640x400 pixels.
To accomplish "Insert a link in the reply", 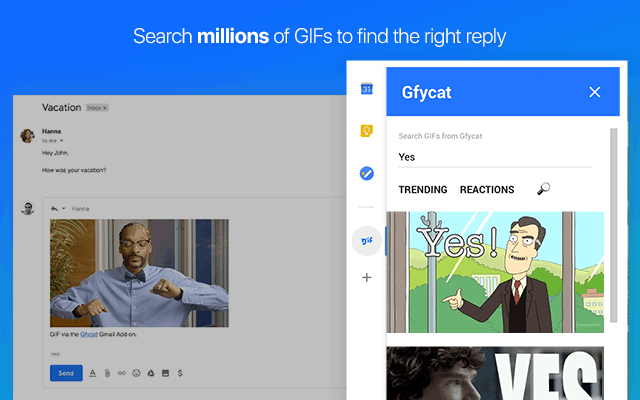I will click(121, 373).
